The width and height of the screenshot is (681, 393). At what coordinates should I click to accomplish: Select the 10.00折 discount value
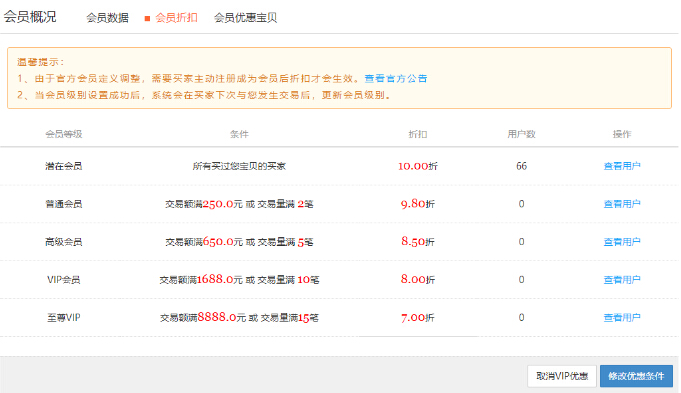(418, 166)
